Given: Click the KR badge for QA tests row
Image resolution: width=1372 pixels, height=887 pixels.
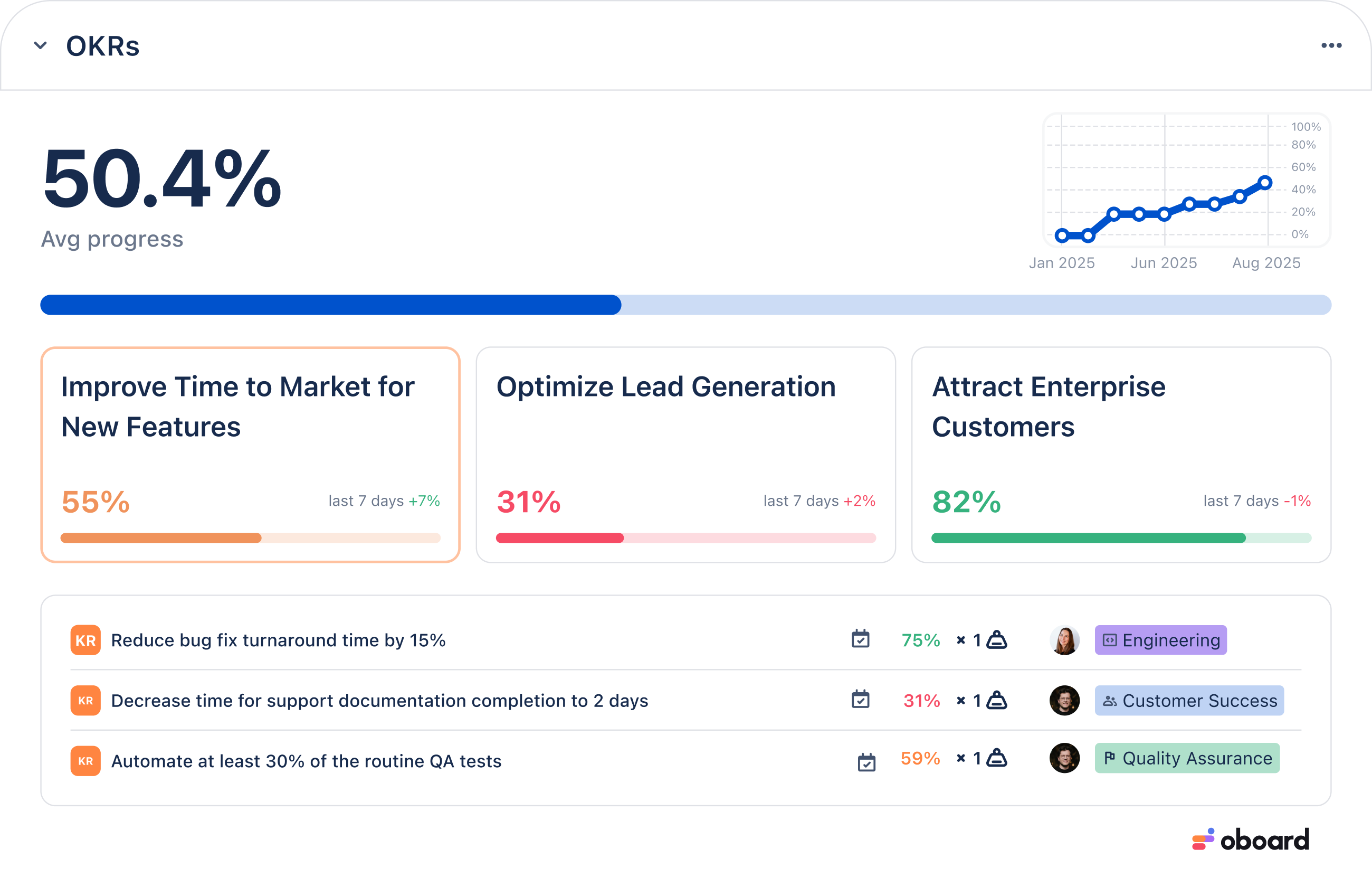Looking at the screenshot, I should [x=85, y=761].
